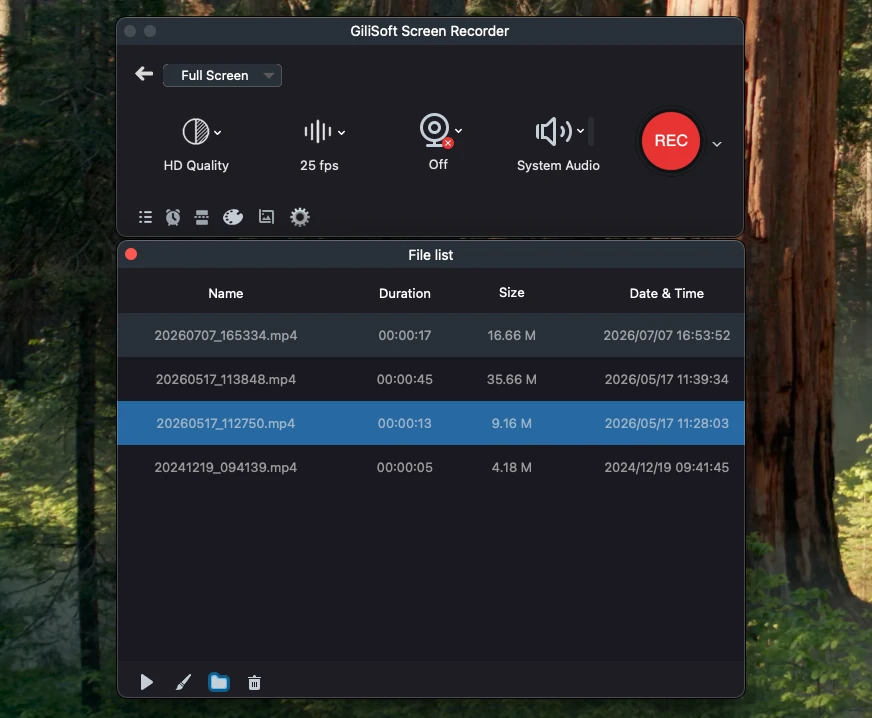Click size 4.18 M

point(512,467)
